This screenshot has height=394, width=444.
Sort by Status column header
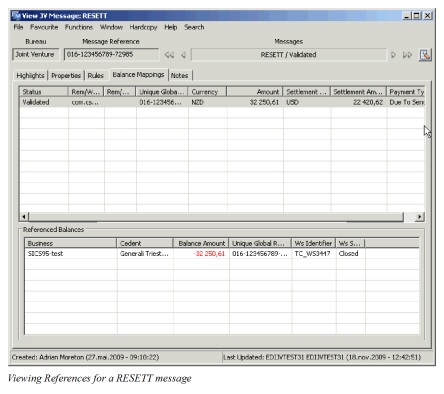[x=44, y=92]
